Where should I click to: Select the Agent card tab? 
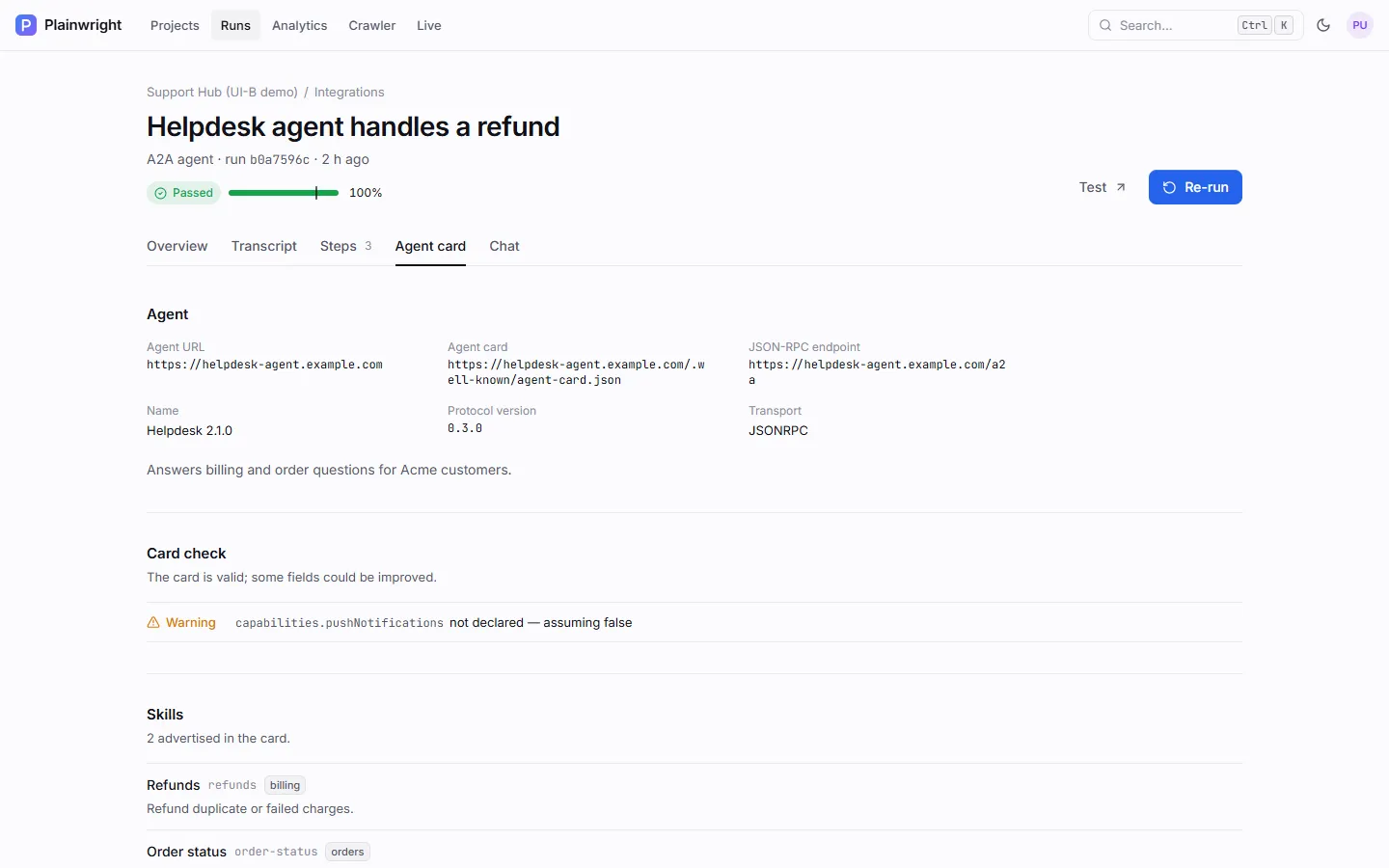tap(430, 246)
